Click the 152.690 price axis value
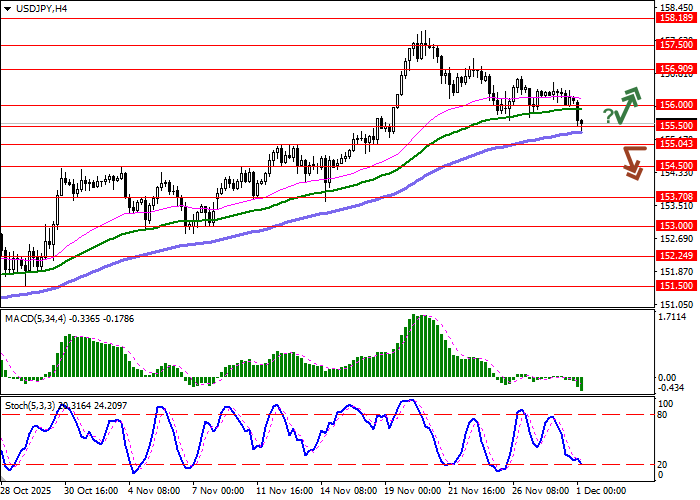The image size is (700, 500). pyautogui.click(x=676, y=239)
